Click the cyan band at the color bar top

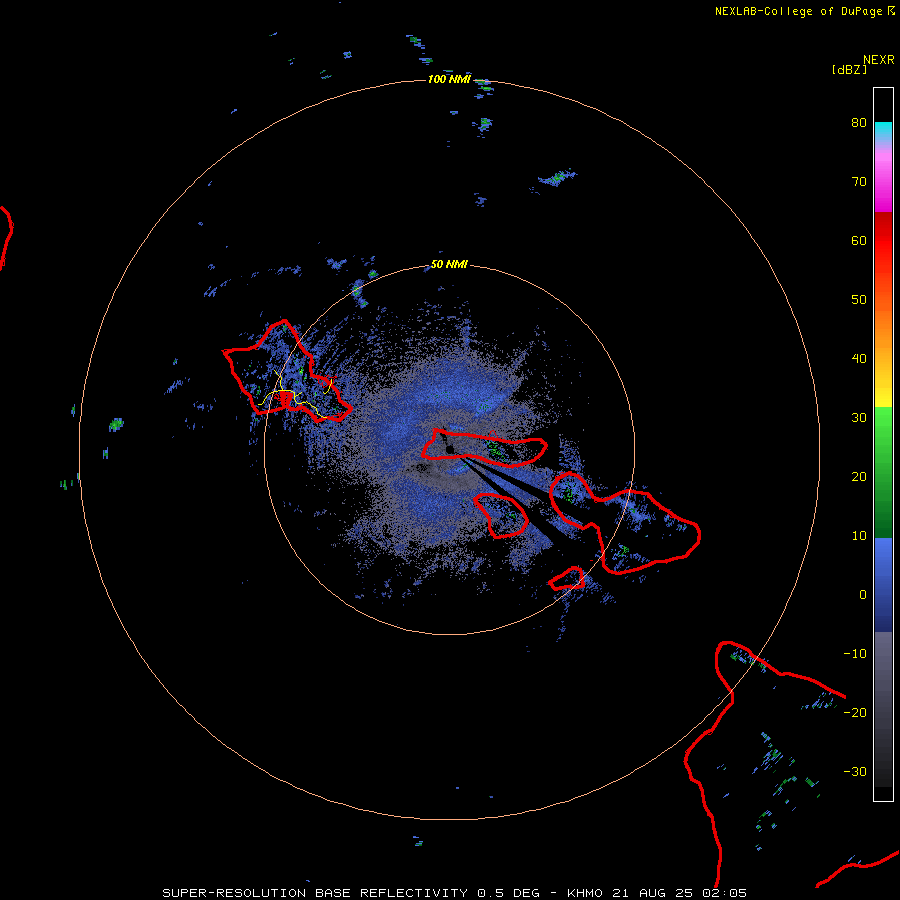pyautogui.click(x=883, y=131)
